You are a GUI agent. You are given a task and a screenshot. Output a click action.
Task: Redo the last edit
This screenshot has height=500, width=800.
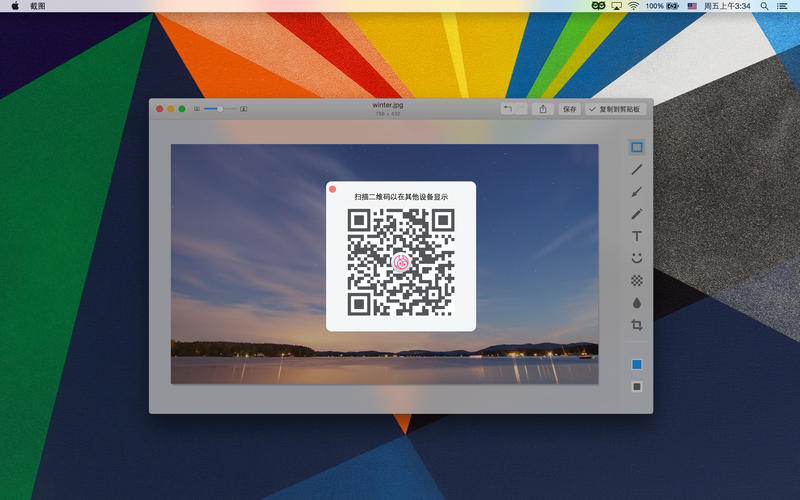coord(521,109)
